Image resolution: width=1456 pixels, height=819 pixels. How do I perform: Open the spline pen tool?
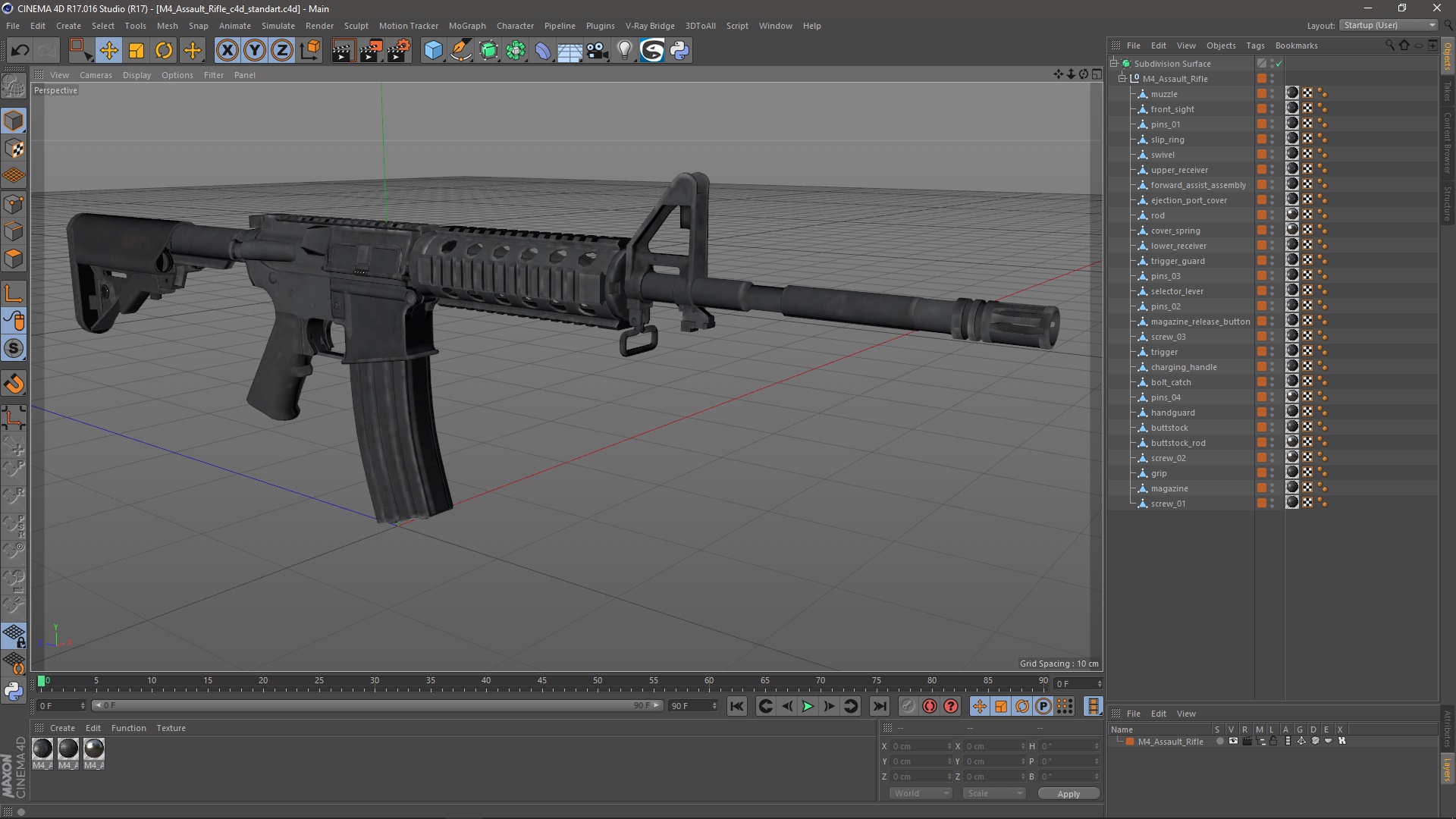point(461,51)
